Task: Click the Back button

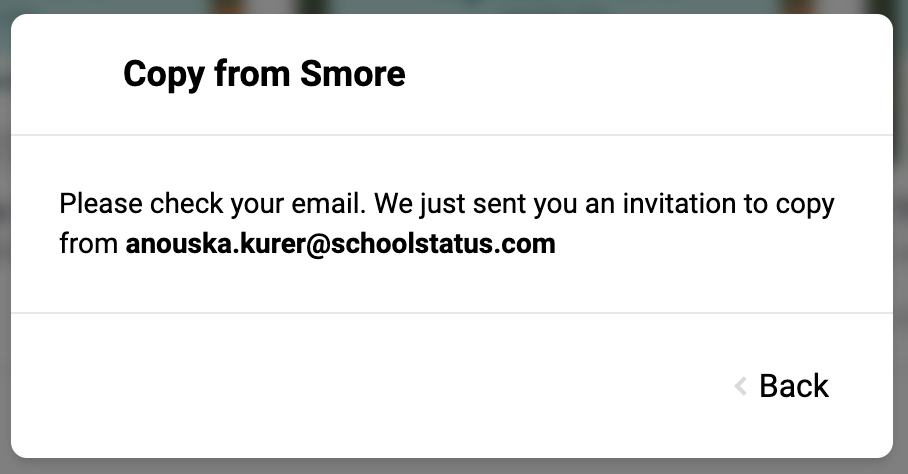Action: [782, 385]
